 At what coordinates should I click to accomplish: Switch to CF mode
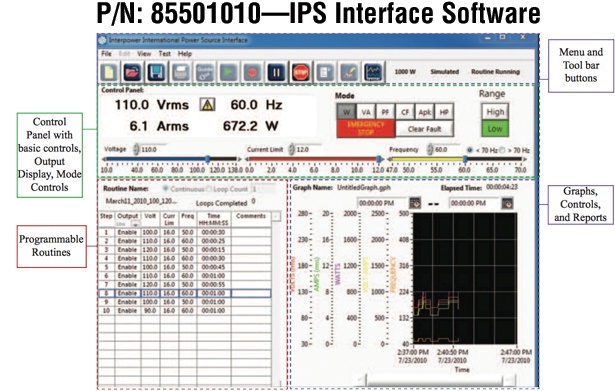click(405, 112)
